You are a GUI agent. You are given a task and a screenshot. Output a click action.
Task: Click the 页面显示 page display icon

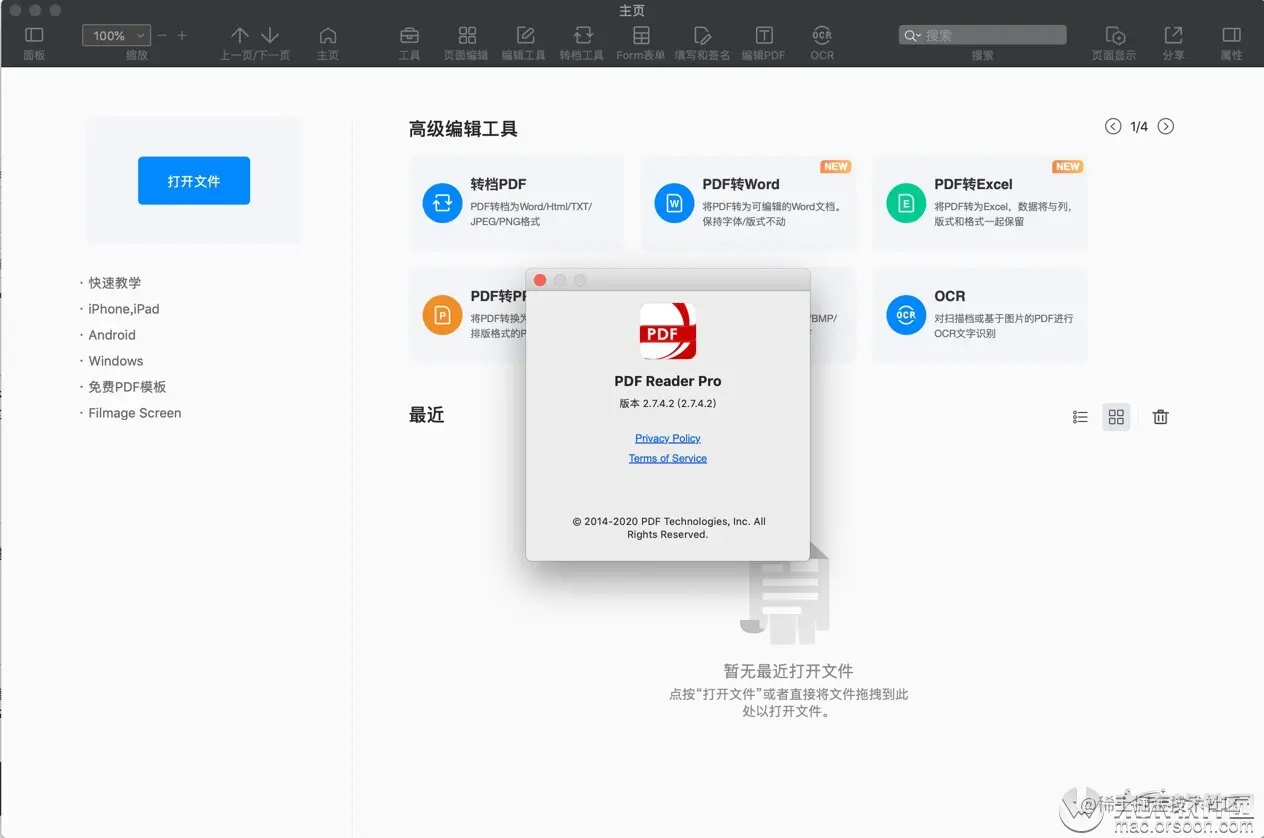pyautogui.click(x=1115, y=35)
